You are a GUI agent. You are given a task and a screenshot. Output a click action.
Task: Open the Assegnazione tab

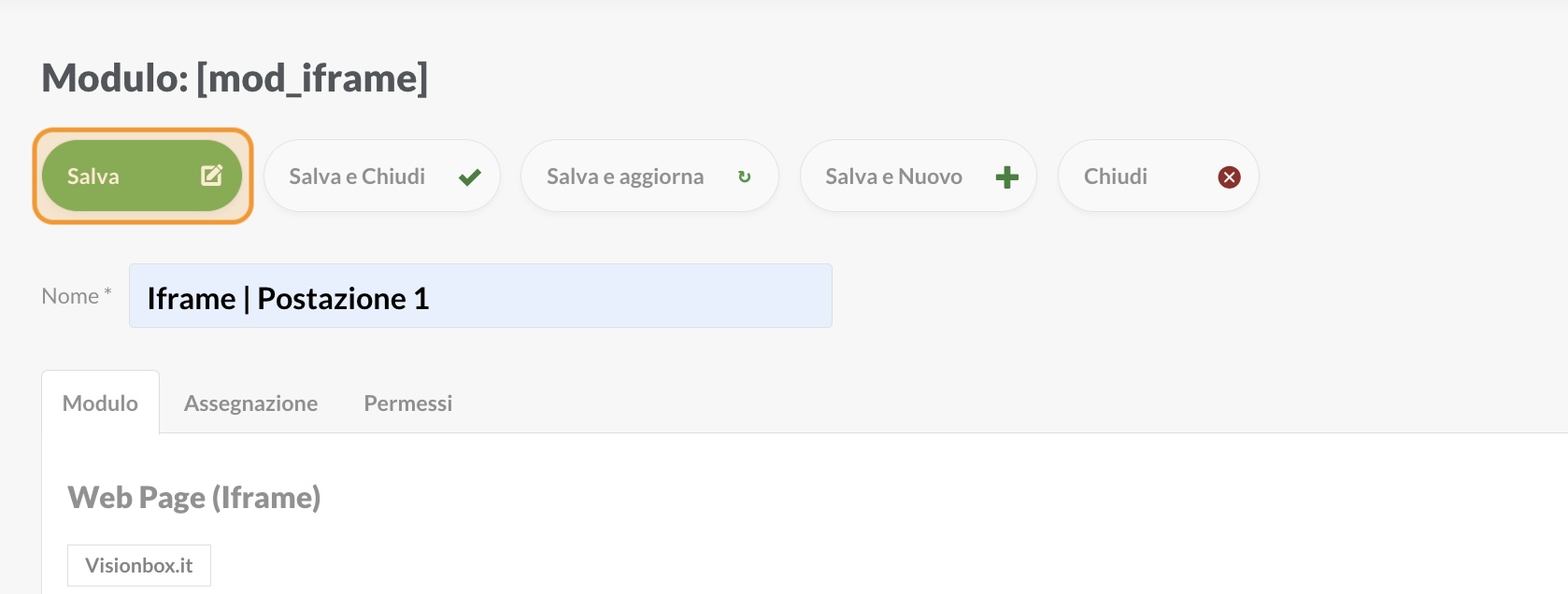pyautogui.click(x=250, y=403)
